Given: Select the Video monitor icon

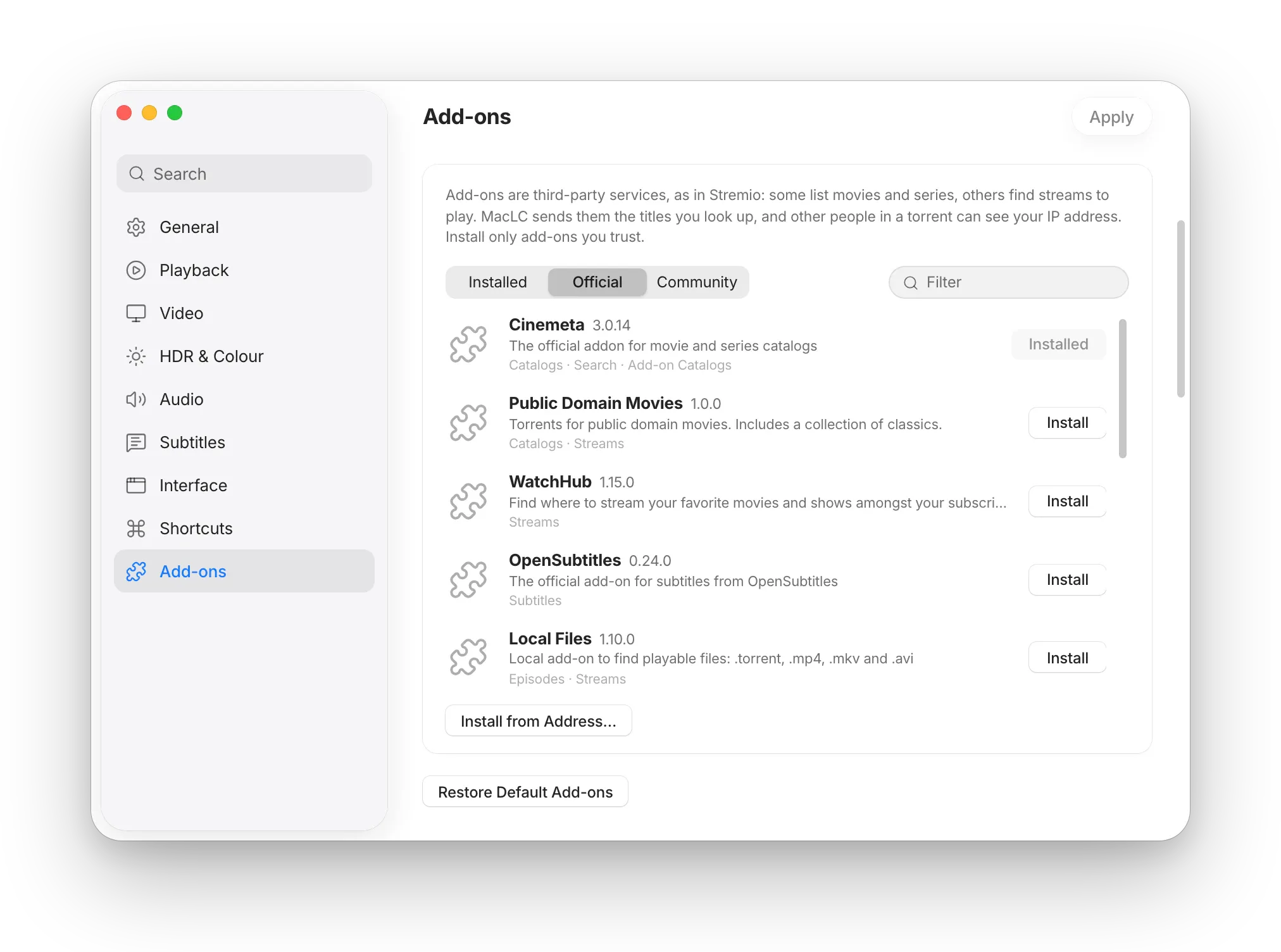Looking at the screenshot, I should click(x=136, y=313).
